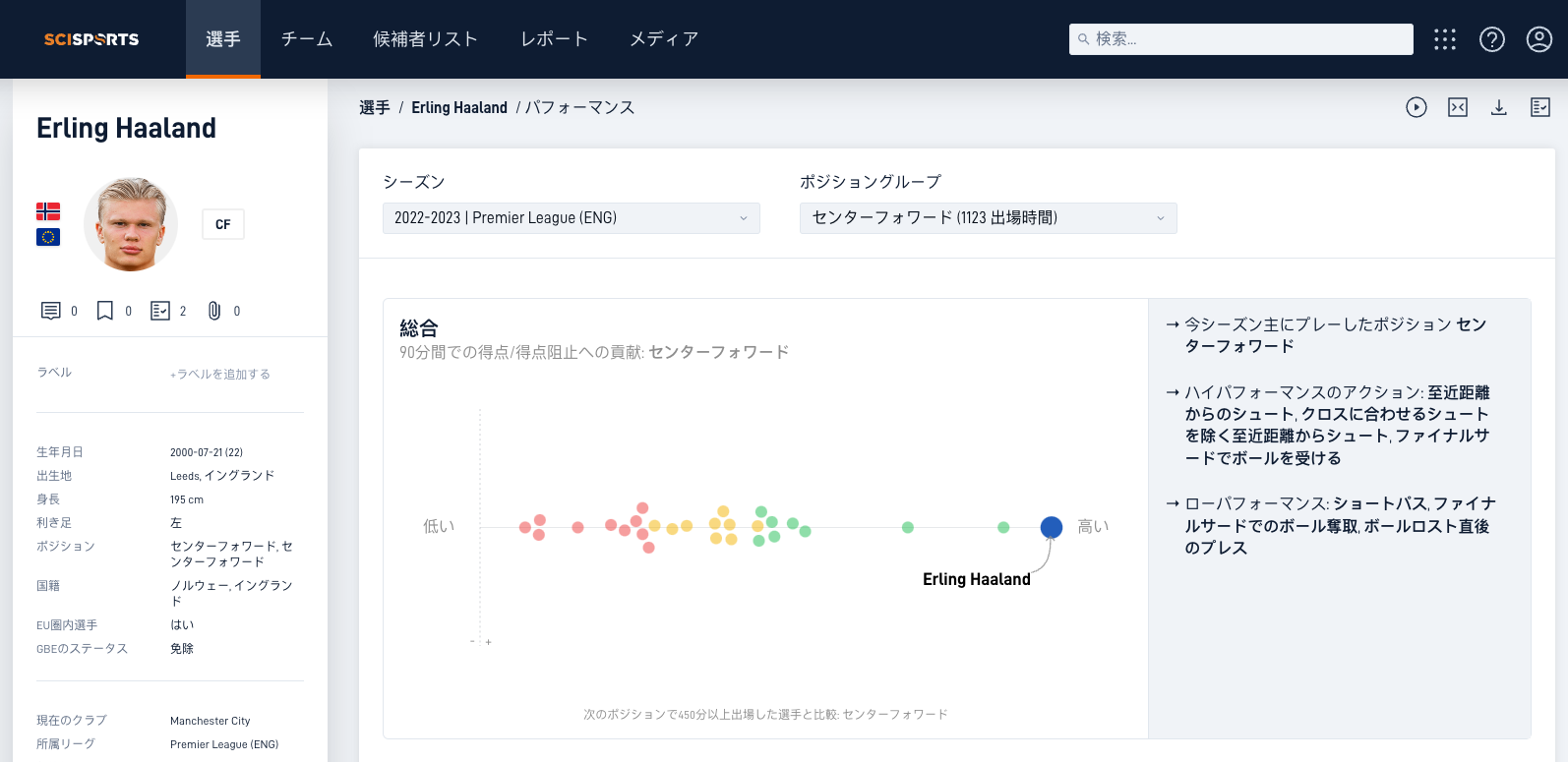This screenshot has width=1568, height=762.
Task: Open the レポート tab
Action: pyautogui.click(x=554, y=39)
